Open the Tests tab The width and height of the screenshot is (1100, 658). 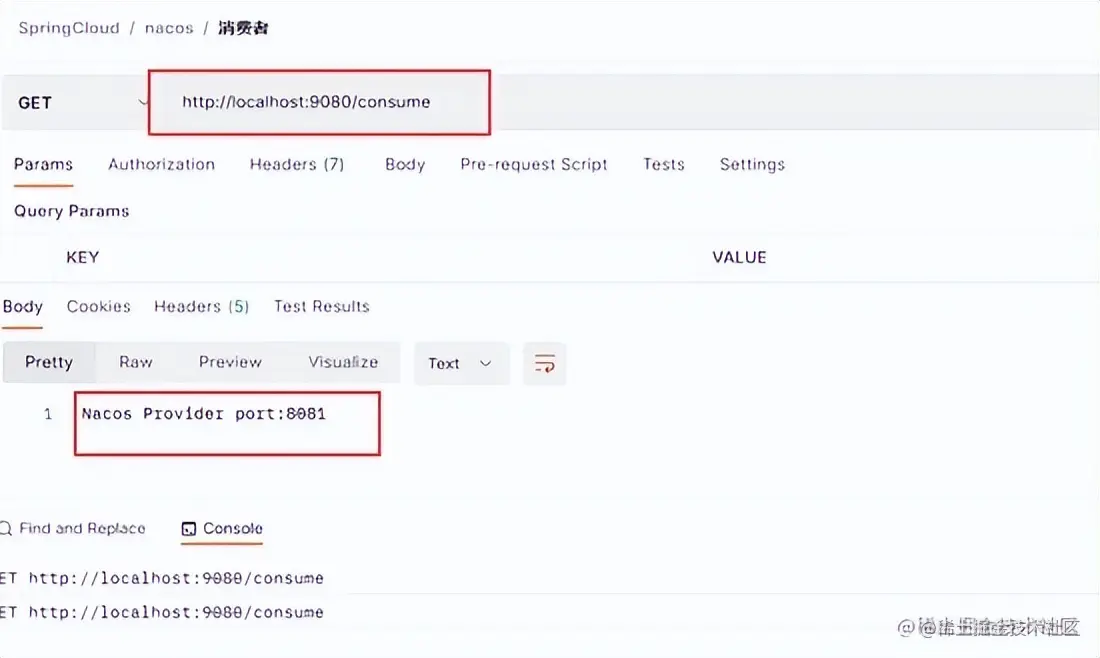point(663,164)
